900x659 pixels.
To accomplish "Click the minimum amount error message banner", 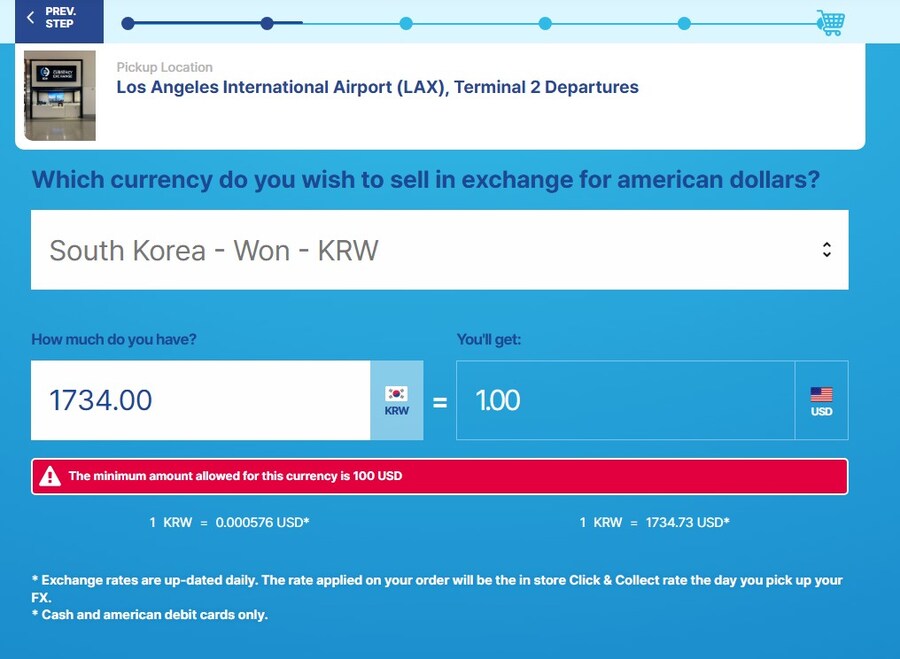I will click(x=439, y=476).
